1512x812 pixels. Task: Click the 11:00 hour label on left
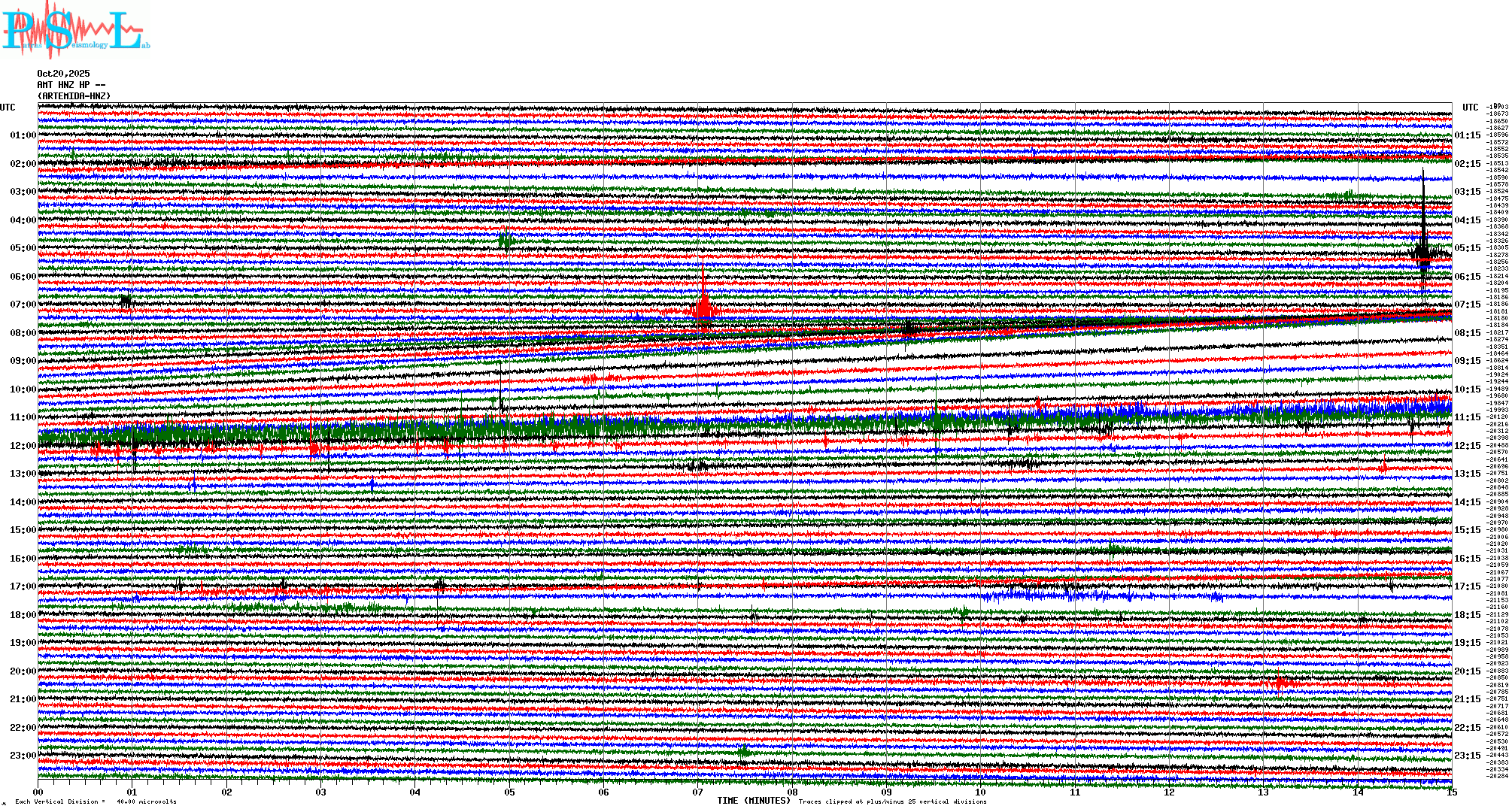coord(23,417)
